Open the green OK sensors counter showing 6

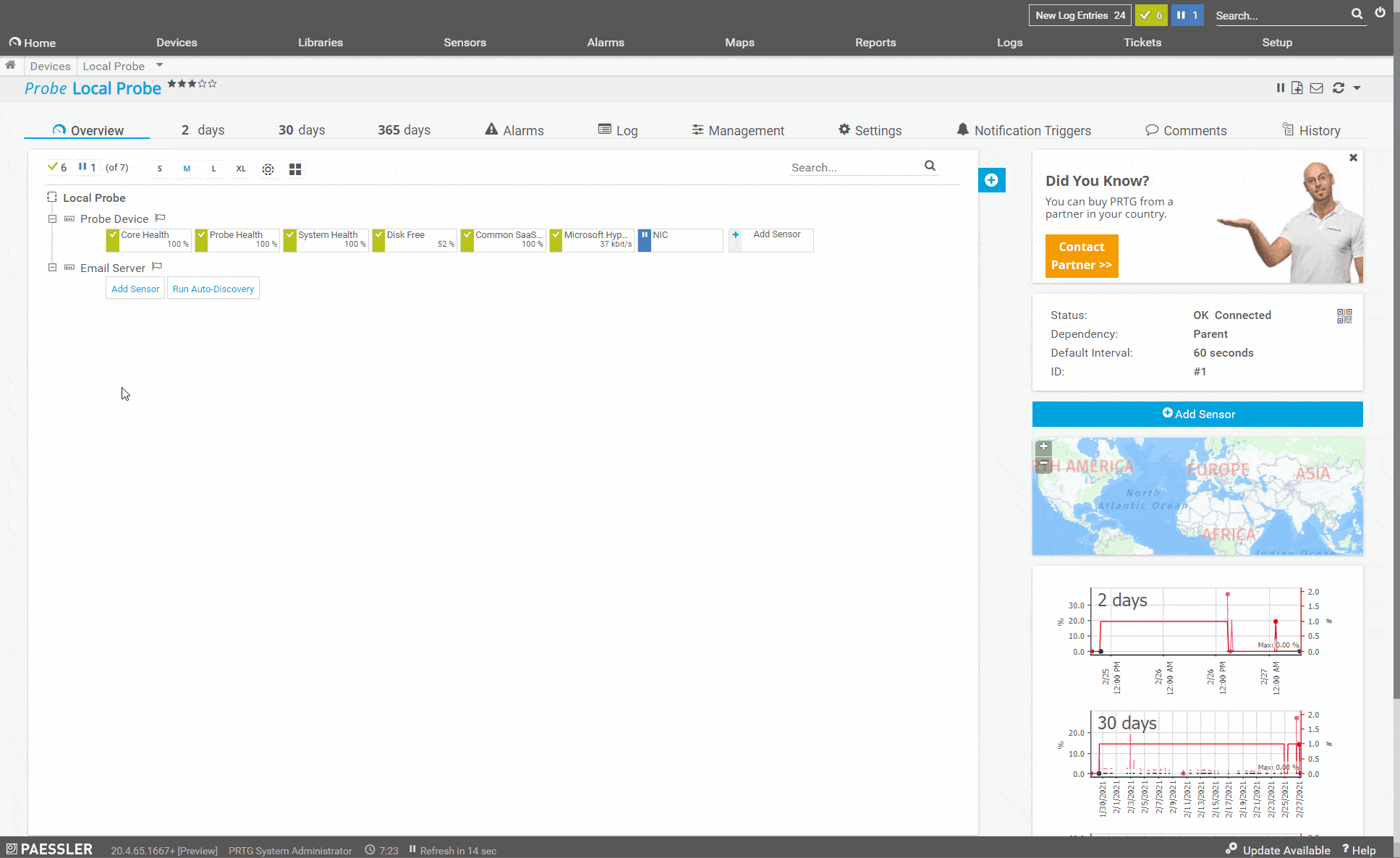click(x=1151, y=15)
